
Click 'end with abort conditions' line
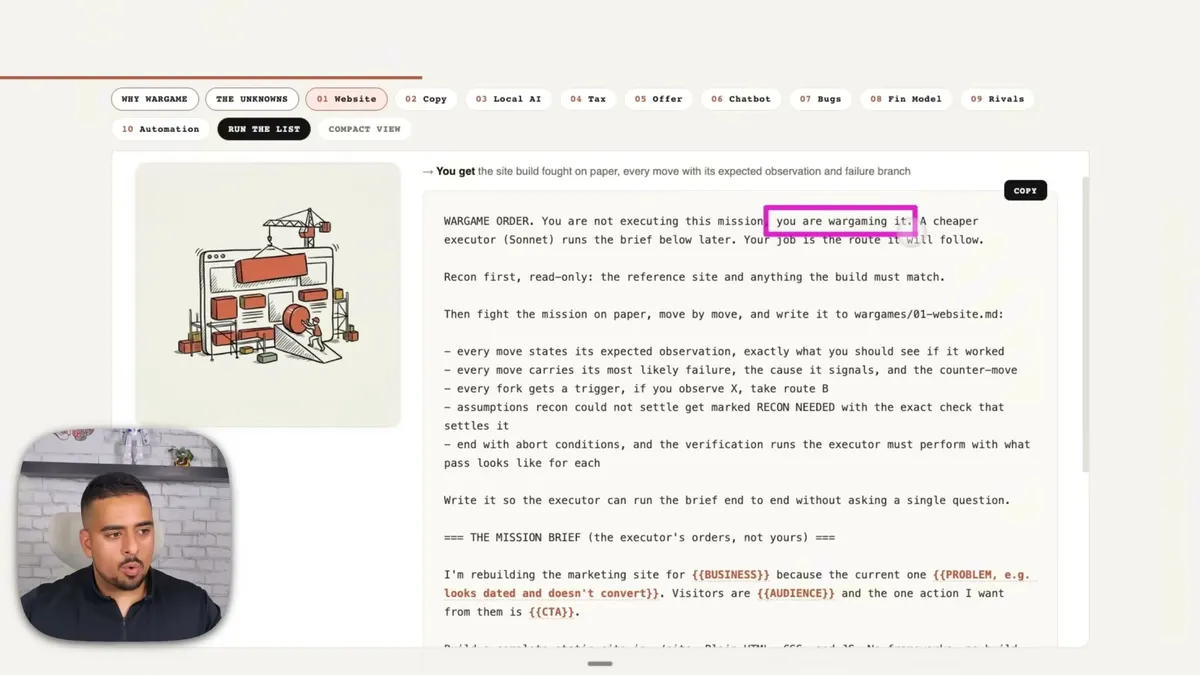pos(737,453)
